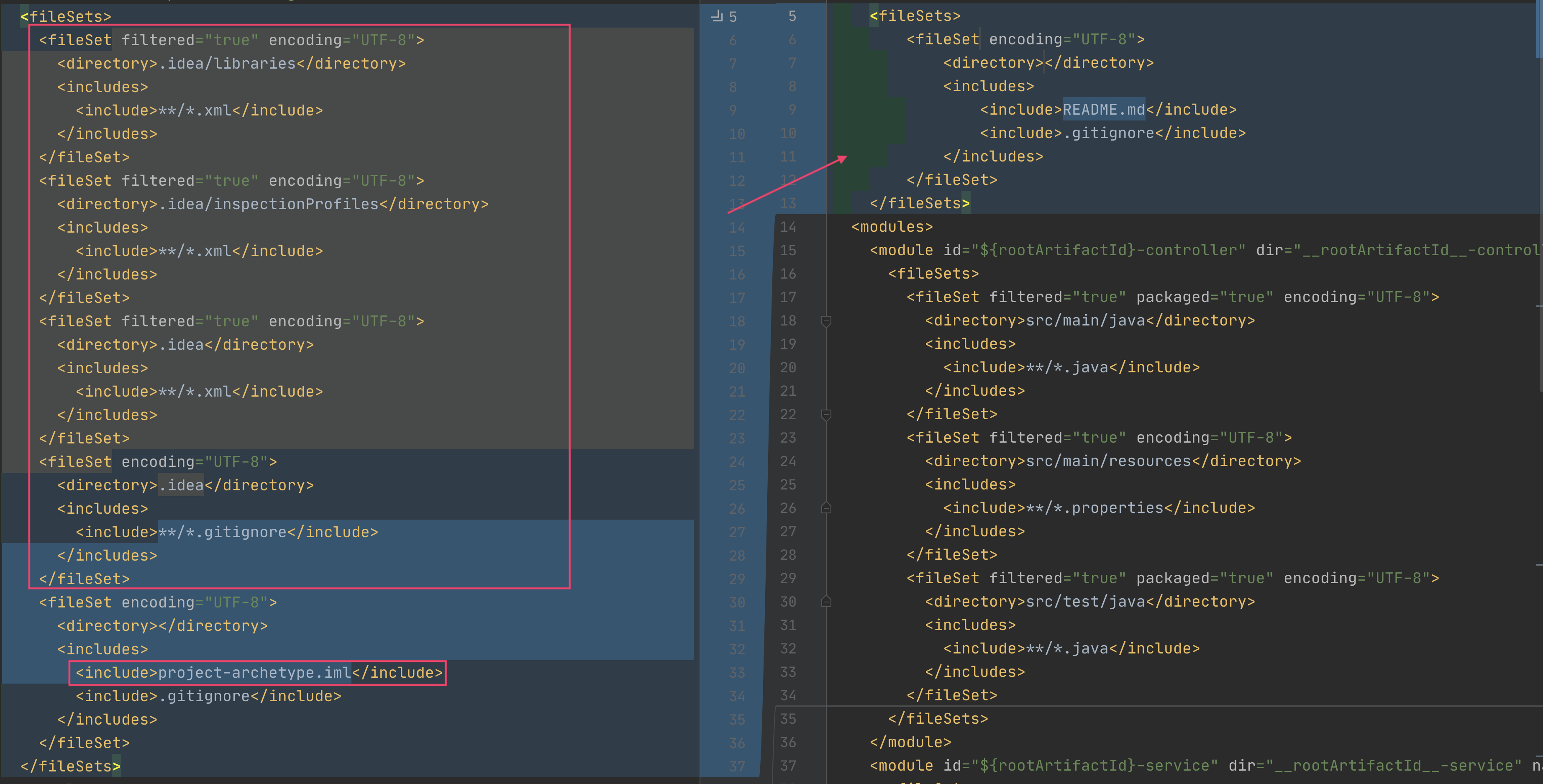Click the src/main/resources directory line
Screen dimensions: 1543x784
click(1112, 461)
